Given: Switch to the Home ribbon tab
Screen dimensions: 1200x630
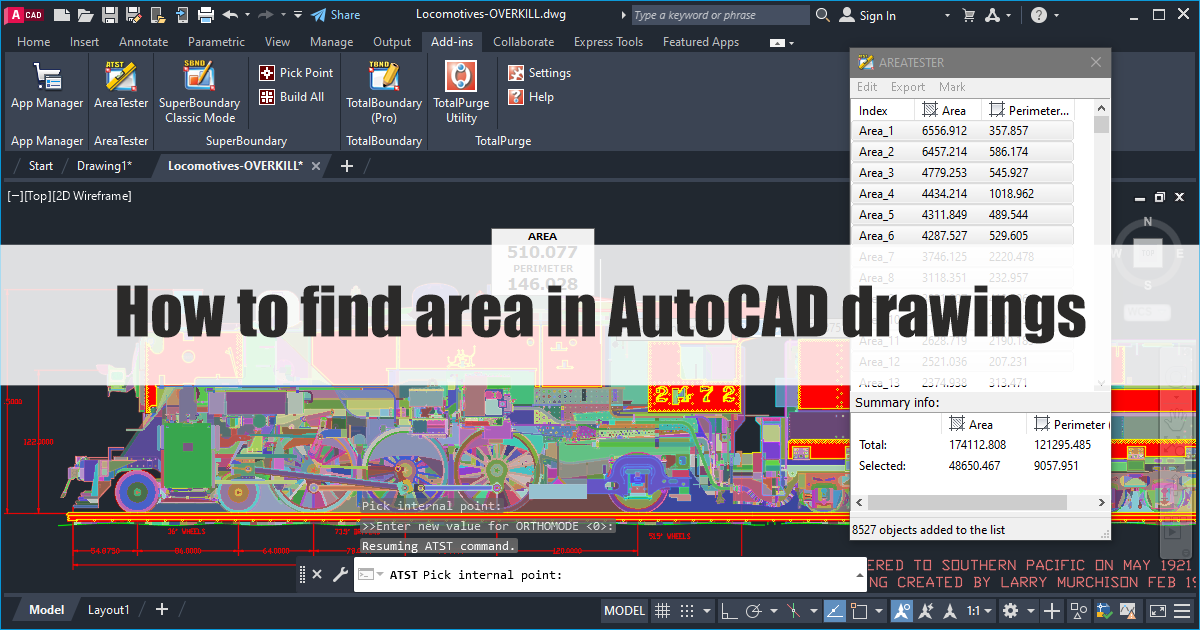Looking at the screenshot, I should pyautogui.click(x=33, y=42).
